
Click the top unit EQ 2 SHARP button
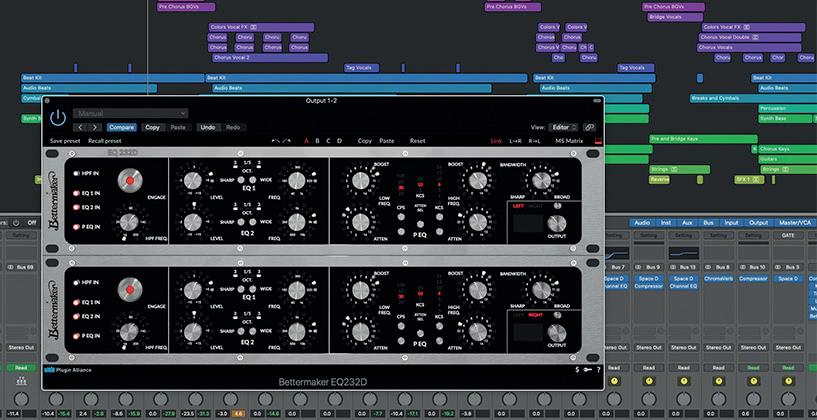point(241,221)
